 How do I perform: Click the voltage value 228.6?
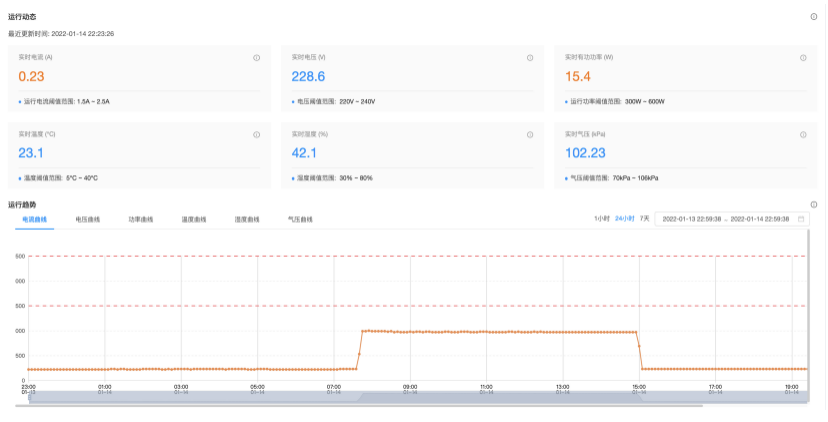point(308,77)
